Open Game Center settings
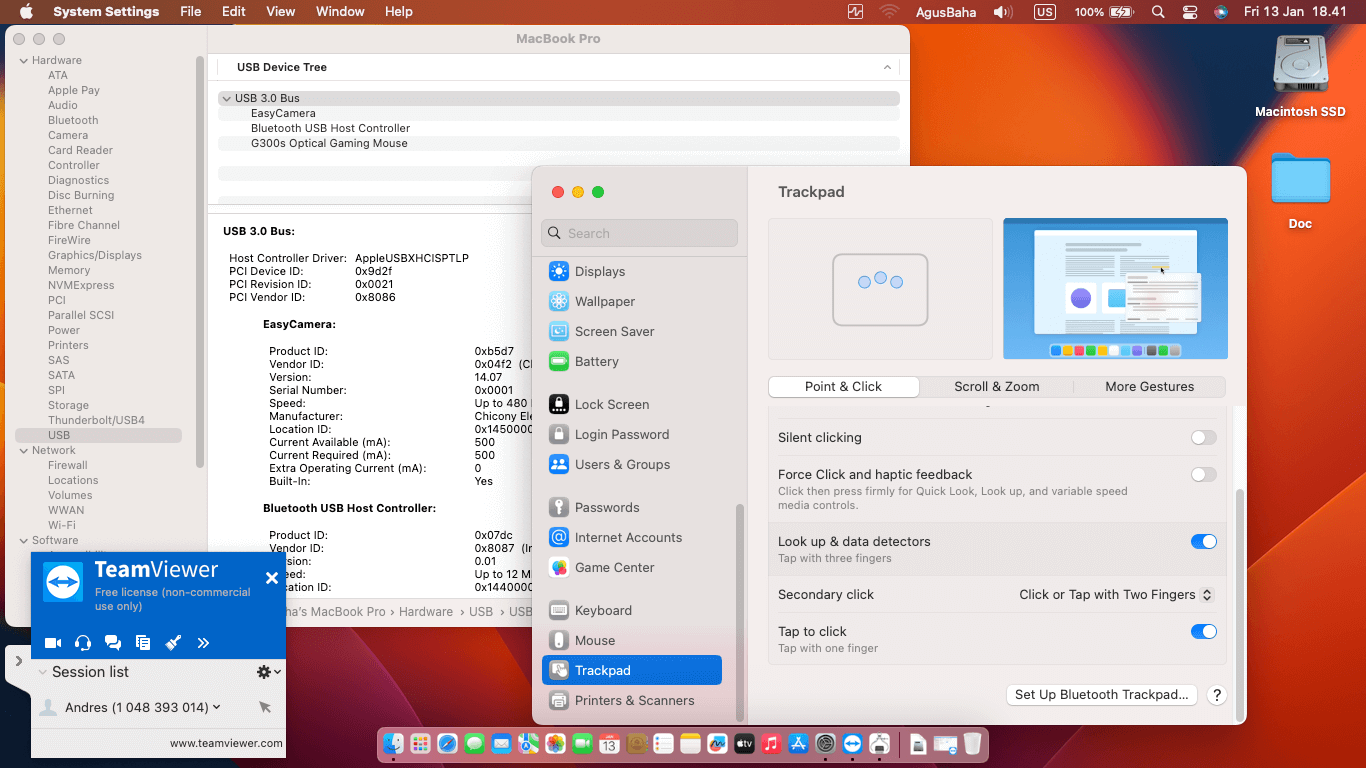The height and width of the screenshot is (768, 1366). (631, 567)
